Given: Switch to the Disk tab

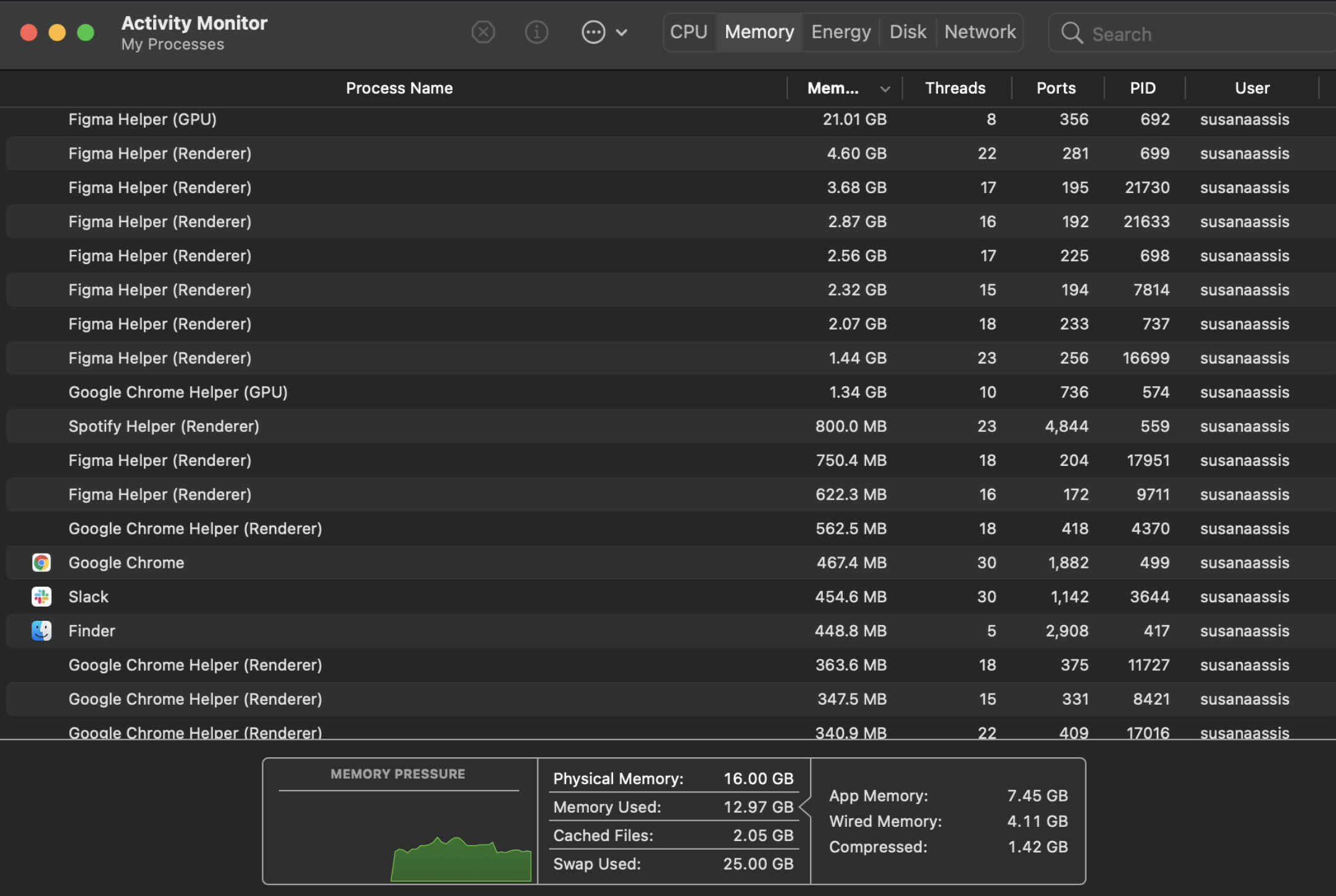Looking at the screenshot, I should click(x=908, y=32).
